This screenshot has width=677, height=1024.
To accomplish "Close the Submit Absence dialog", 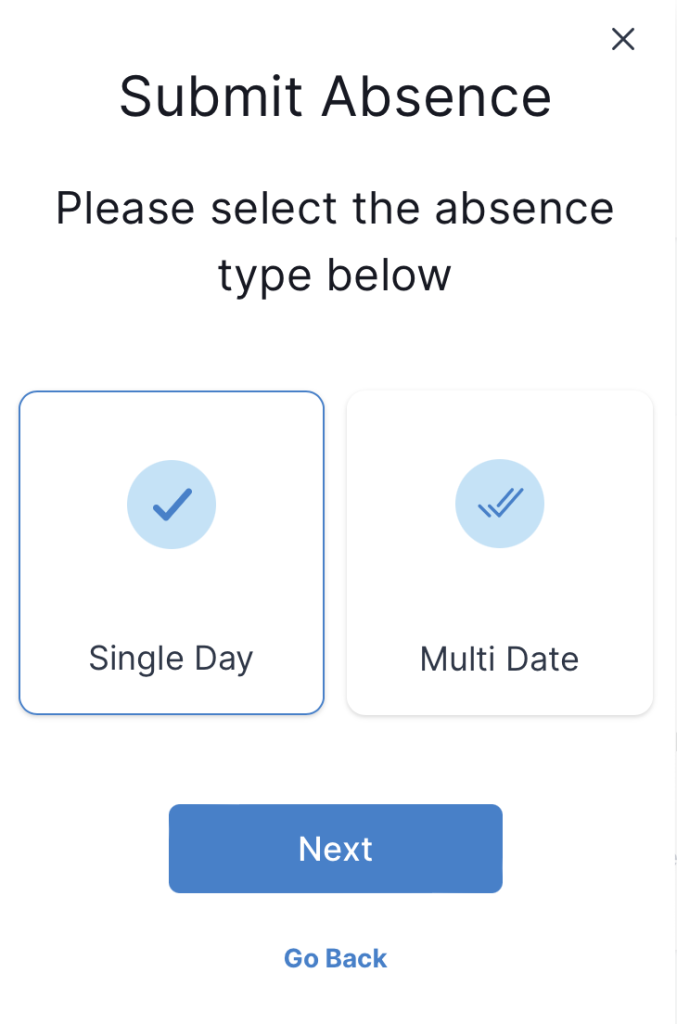I will point(623,39).
